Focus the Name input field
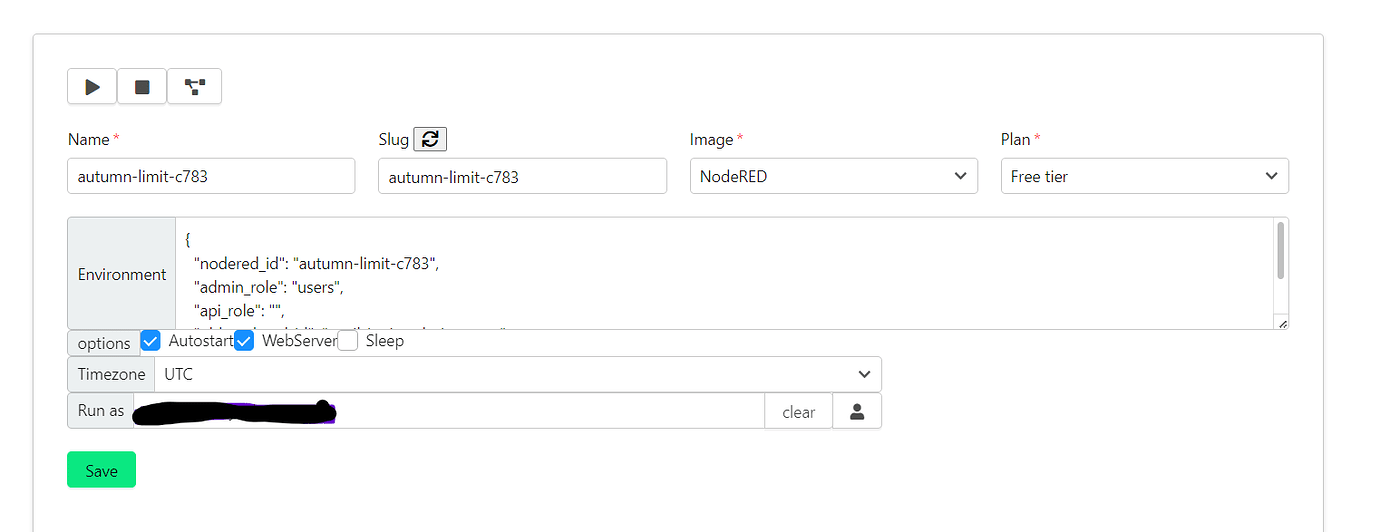The image size is (1380, 532). (211, 176)
